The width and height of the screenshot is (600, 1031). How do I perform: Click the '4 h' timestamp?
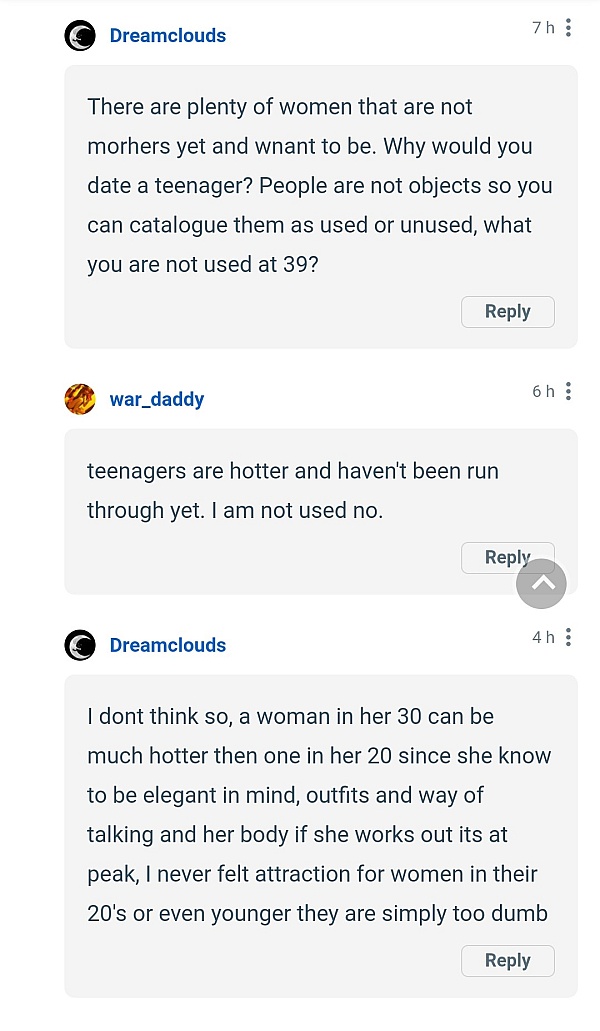coord(543,637)
